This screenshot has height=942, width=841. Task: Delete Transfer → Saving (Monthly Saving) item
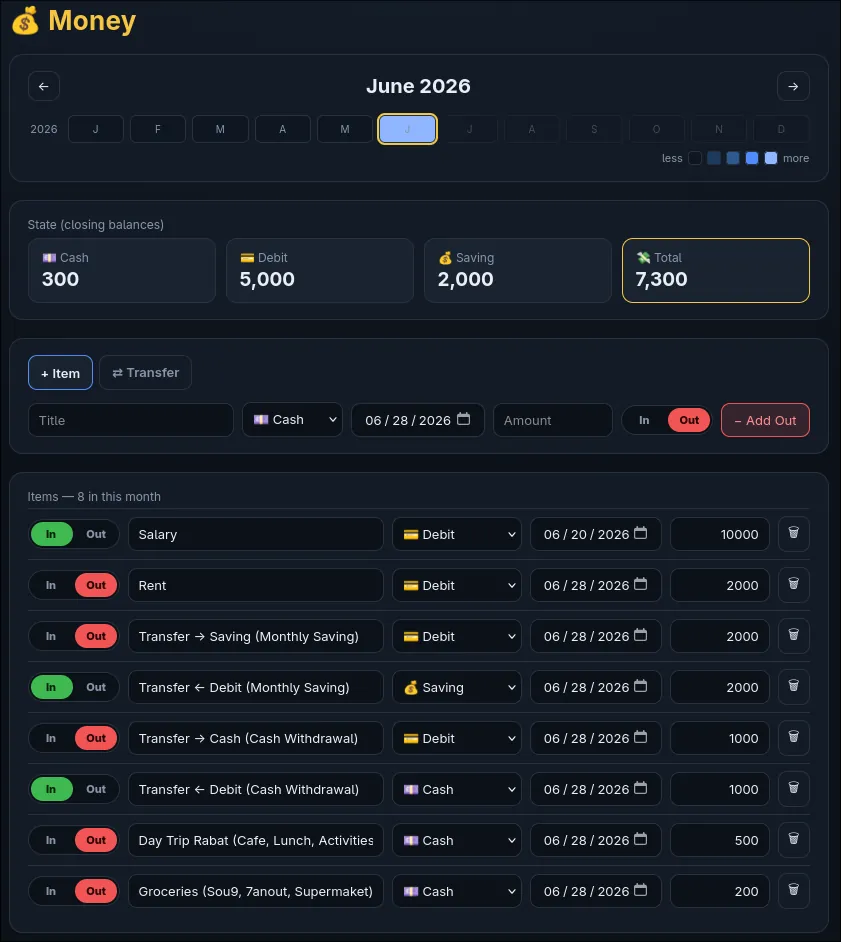coord(794,636)
